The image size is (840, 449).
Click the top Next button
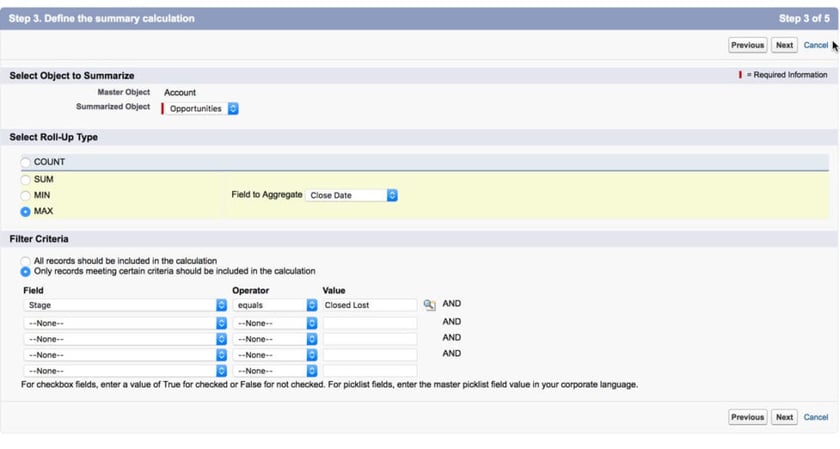pos(784,45)
